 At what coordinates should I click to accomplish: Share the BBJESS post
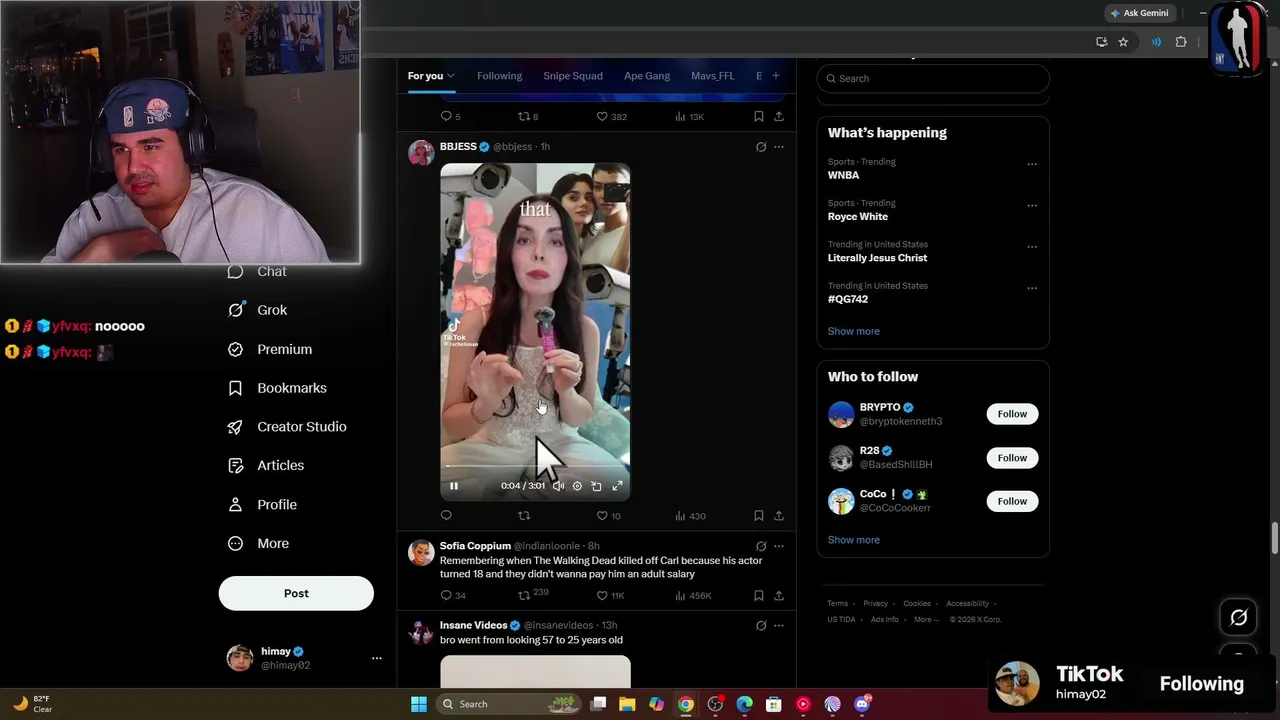point(779,516)
